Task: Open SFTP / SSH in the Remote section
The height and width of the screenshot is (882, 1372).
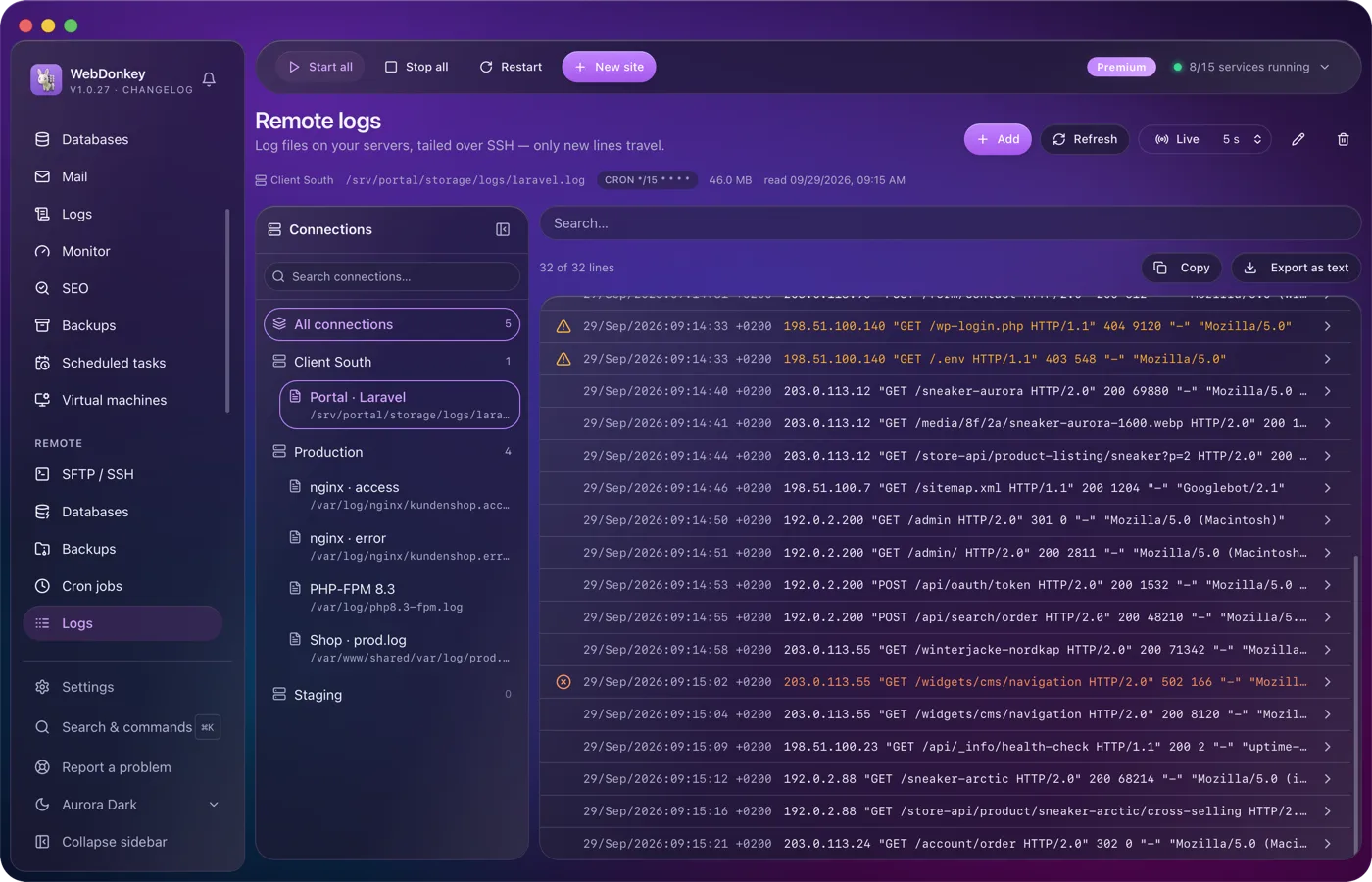Action: [x=123, y=474]
